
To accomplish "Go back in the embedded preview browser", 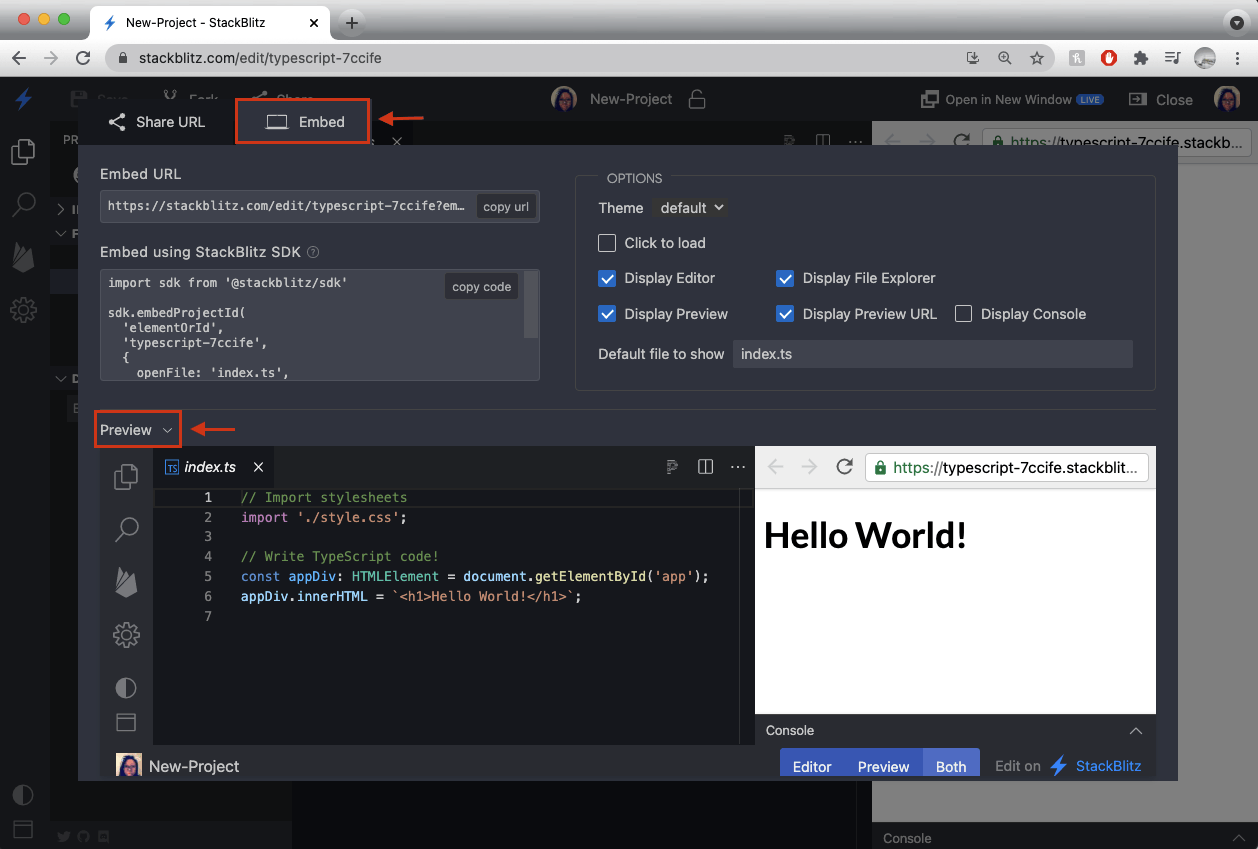I will (x=775, y=467).
